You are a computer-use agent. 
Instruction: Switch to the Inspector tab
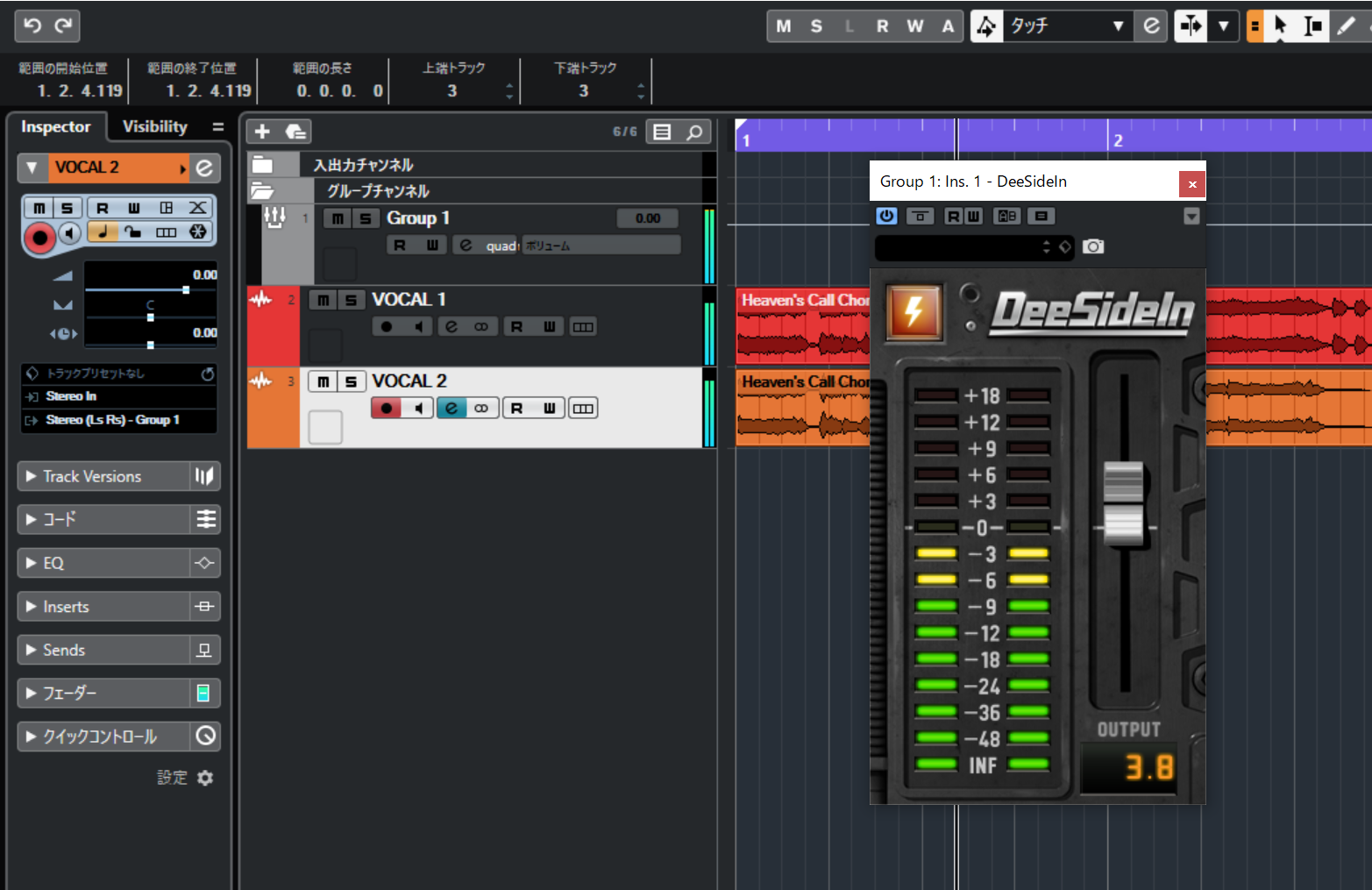click(x=55, y=127)
